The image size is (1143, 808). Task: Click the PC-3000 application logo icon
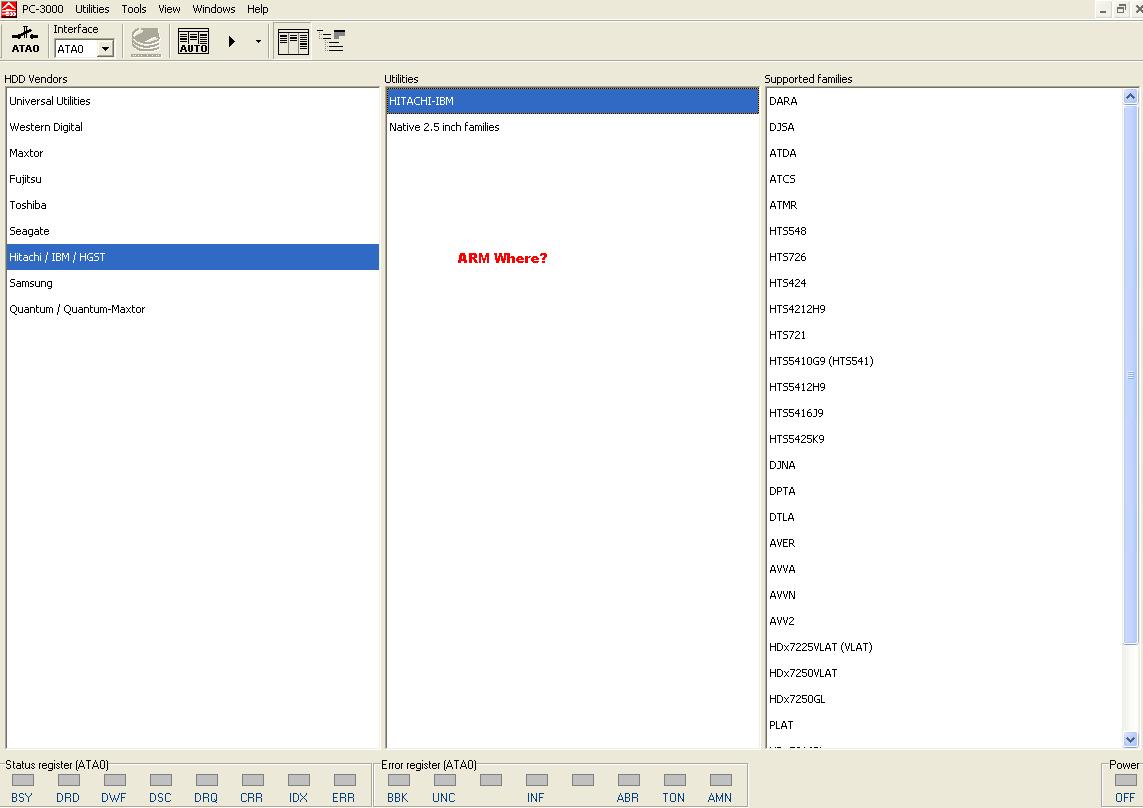(9, 9)
